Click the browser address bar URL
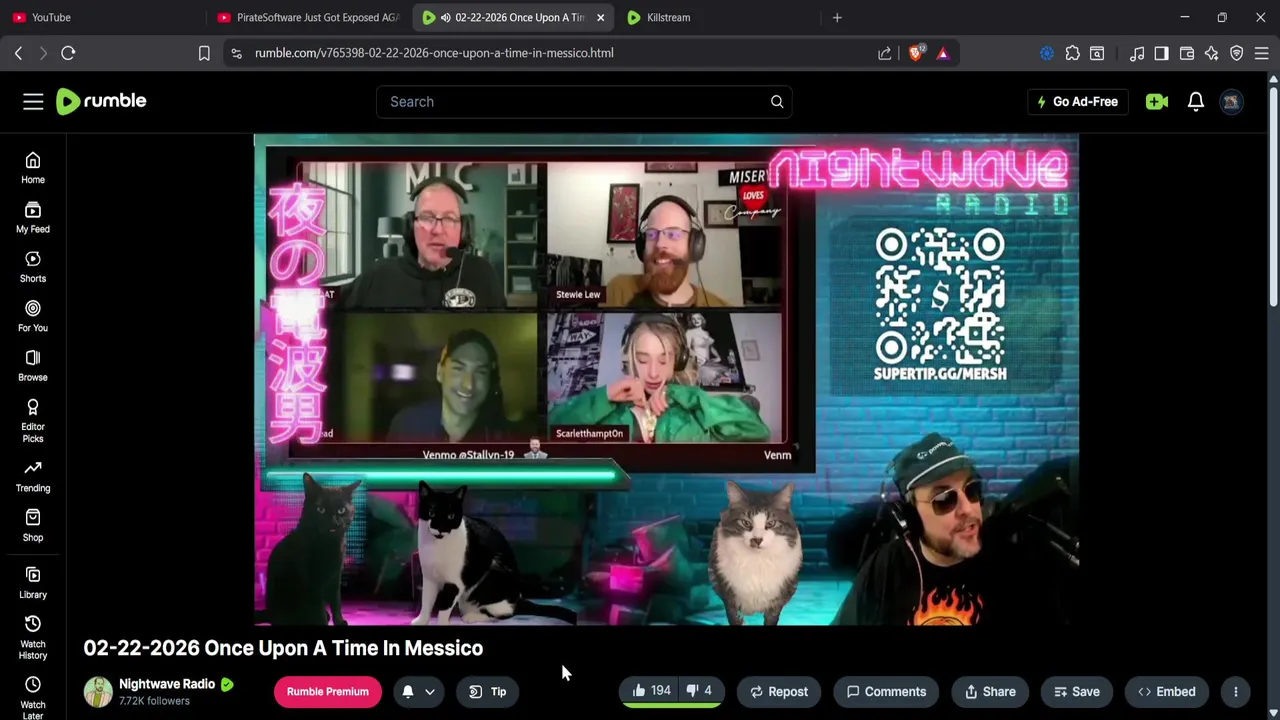The width and height of the screenshot is (1280, 720). pyautogui.click(x=434, y=53)
